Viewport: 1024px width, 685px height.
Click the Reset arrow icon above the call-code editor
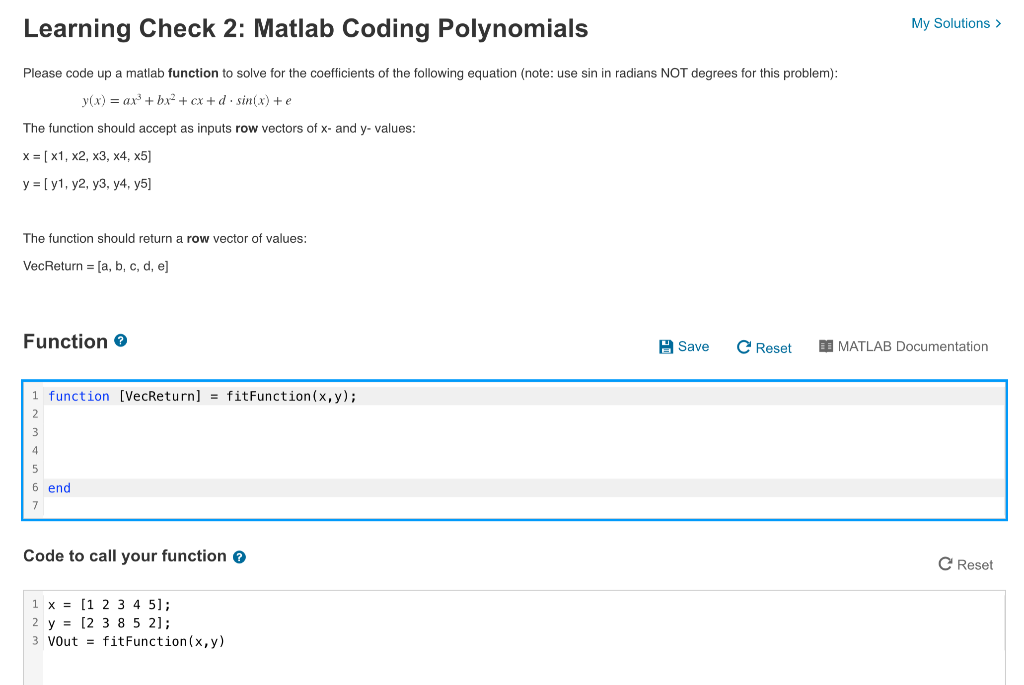(x=944, y=564)
